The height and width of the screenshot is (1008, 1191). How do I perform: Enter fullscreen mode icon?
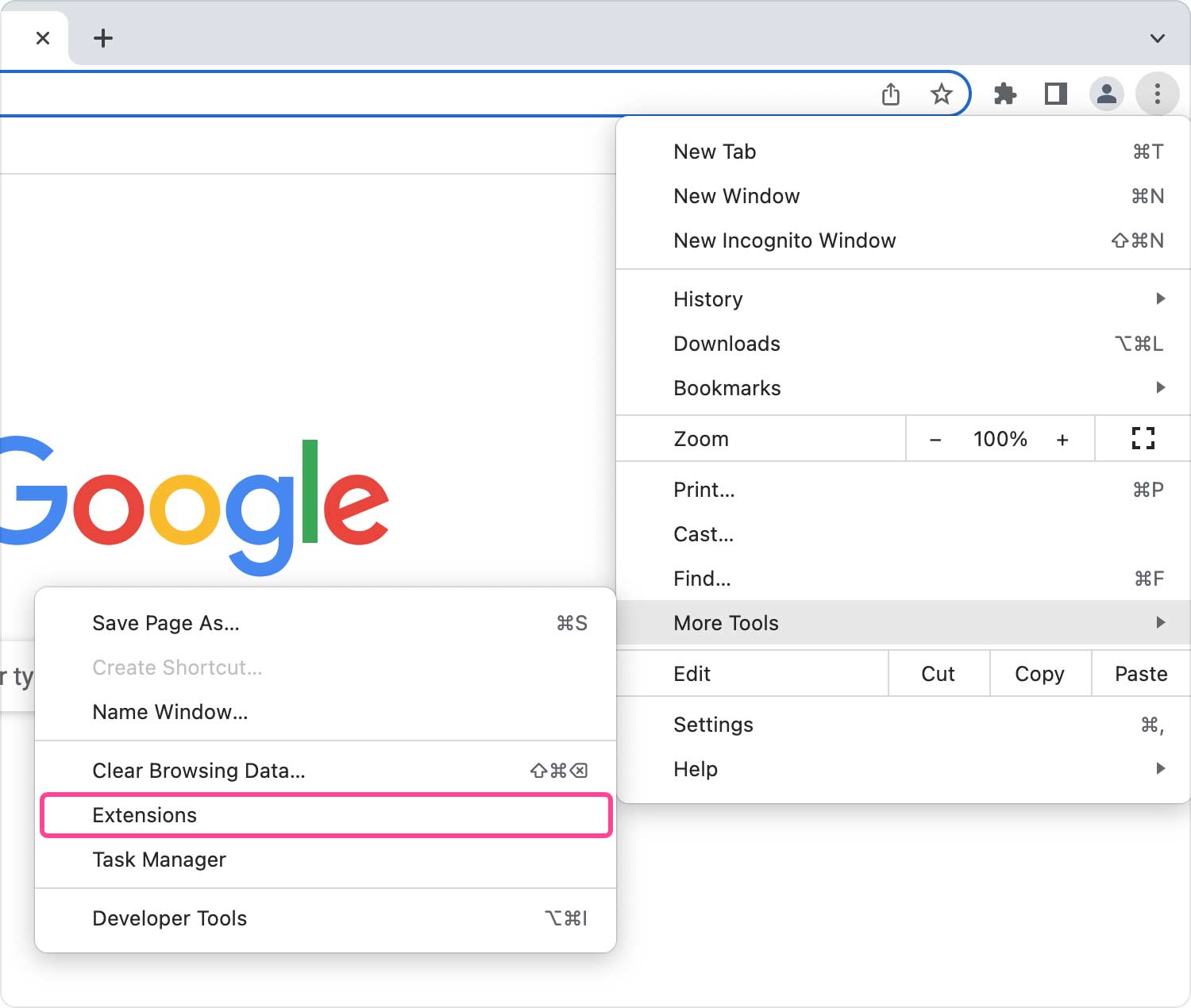click(x=1143, y=438)
